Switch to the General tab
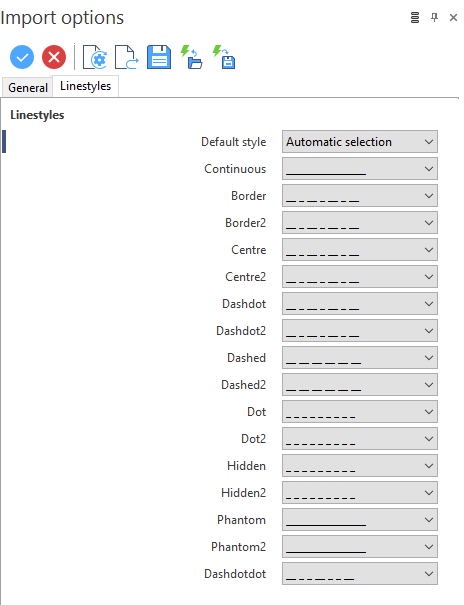 click(28, 88)
